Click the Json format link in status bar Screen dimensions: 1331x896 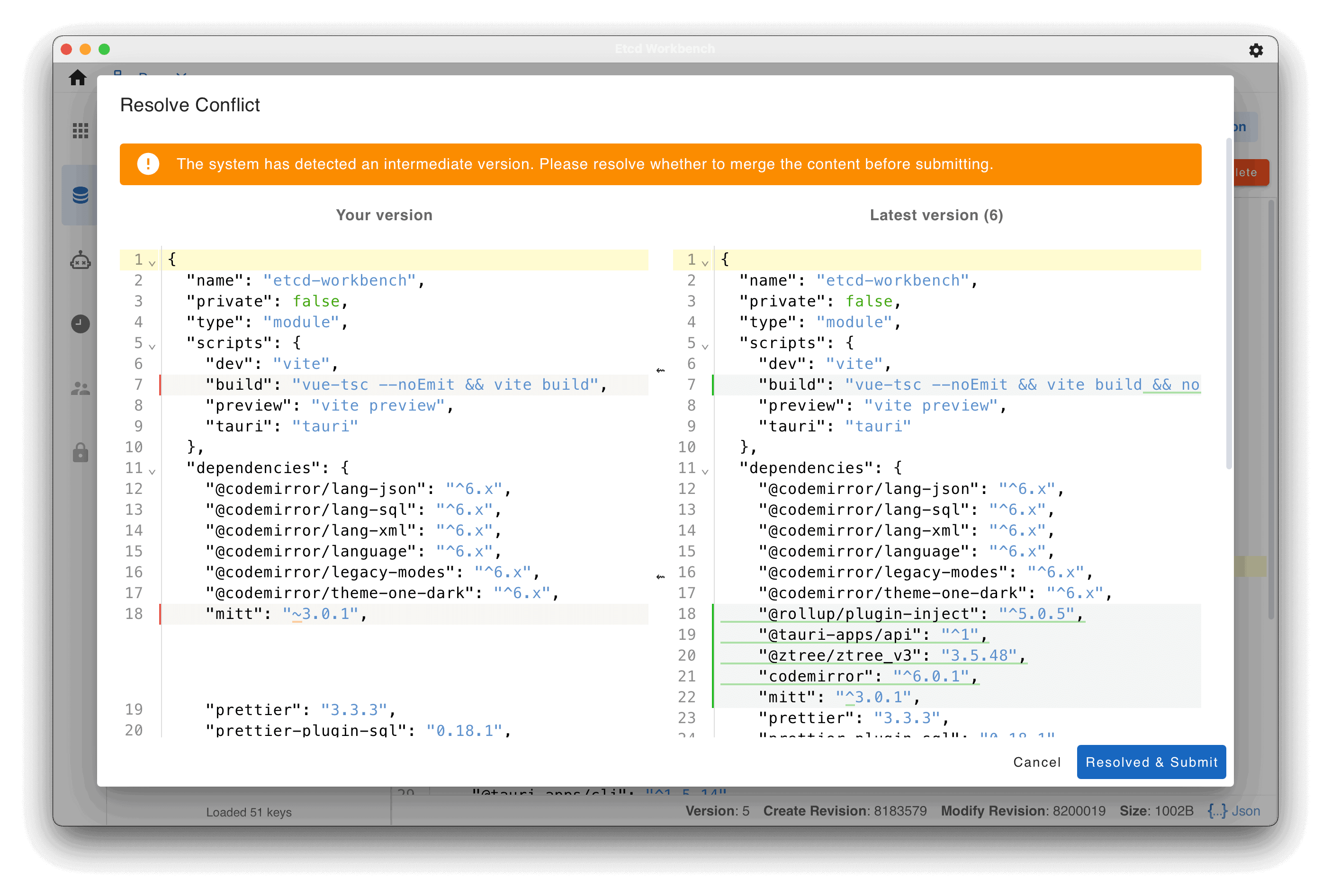coord(1234,811)
